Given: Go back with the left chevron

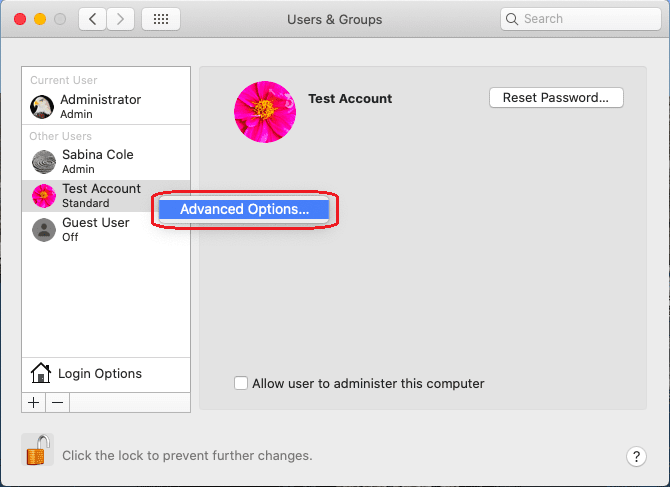Looking at the screenshot, I should click(92, 19).
